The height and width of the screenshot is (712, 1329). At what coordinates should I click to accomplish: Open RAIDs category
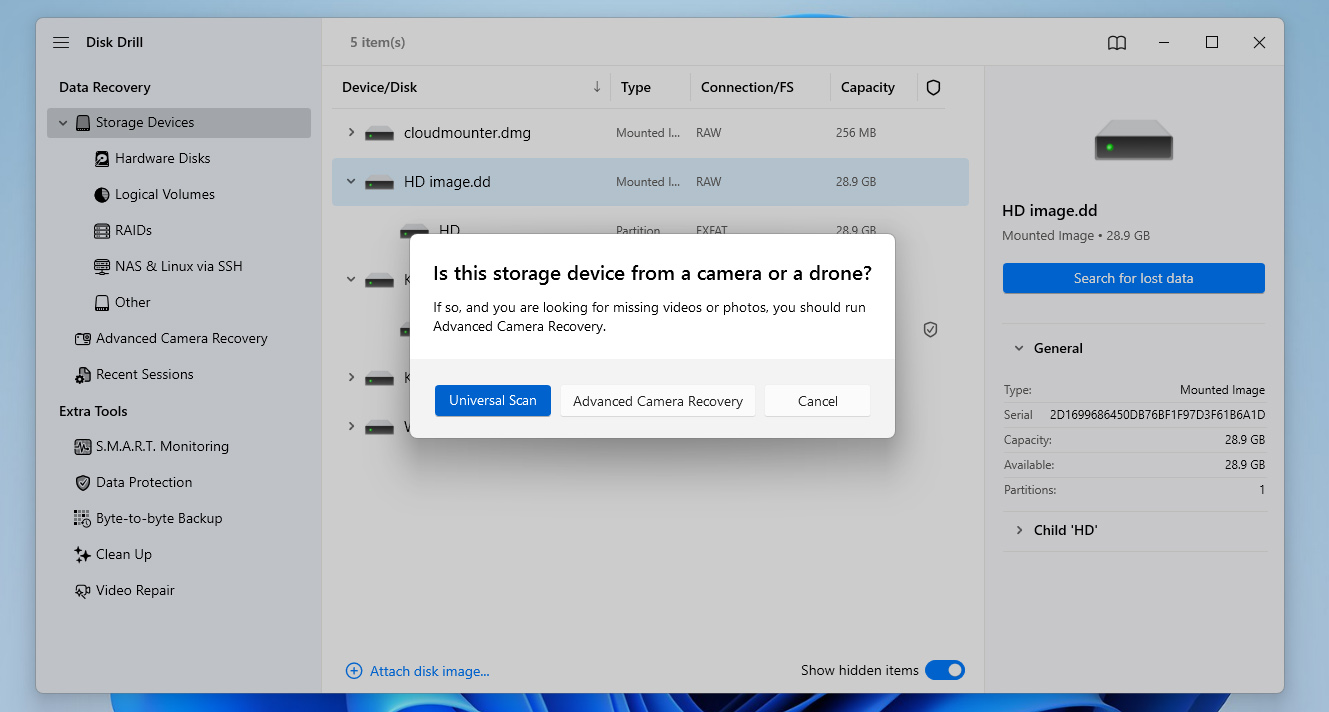133,231
